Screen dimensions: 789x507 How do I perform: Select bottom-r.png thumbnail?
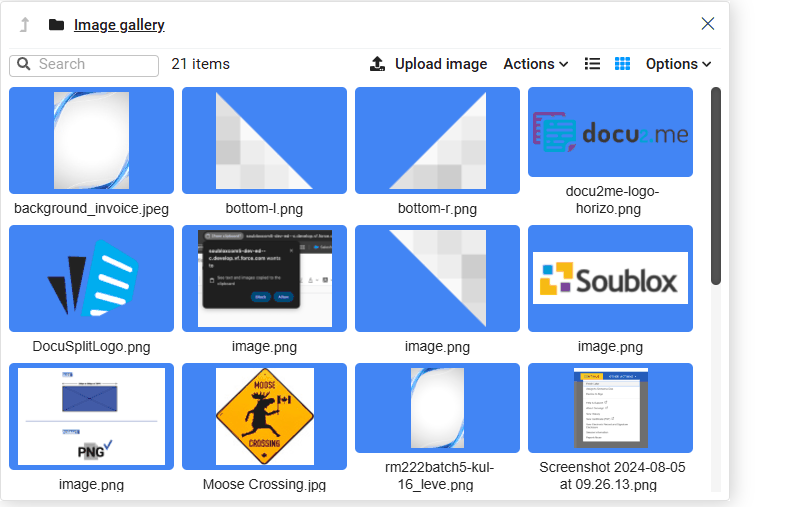[437, 140]
